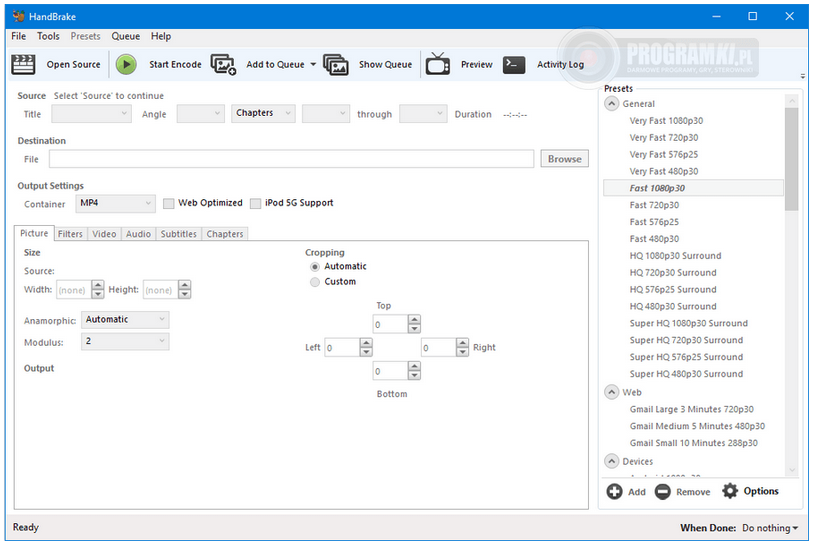The image size is (814, 546).
Task: Select the Picture tab
Action: [x=34, y=234]
